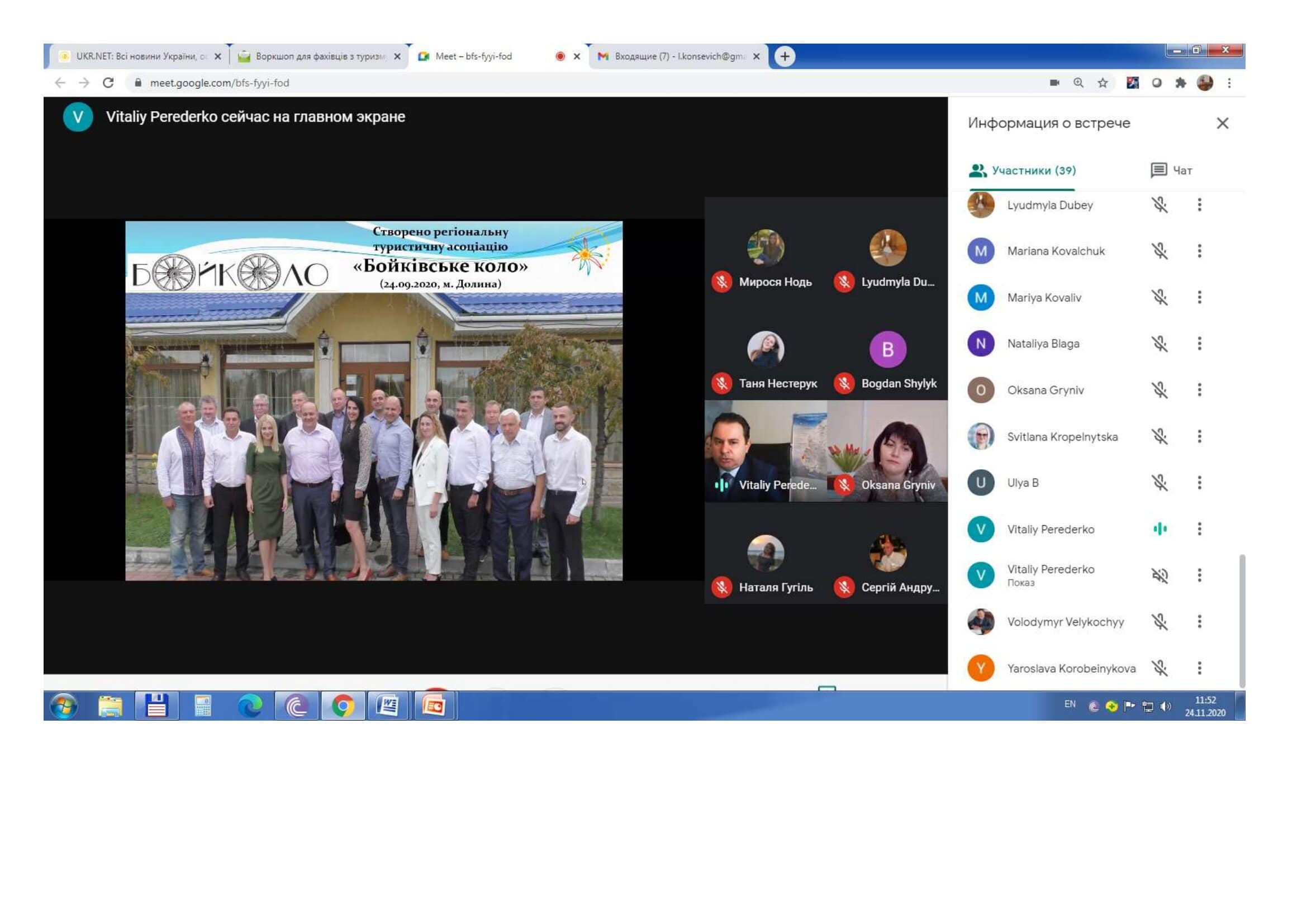The width and height of the screenshot is (1307, 924).
Task: Open Microsoft Word from the taskbar
Action: pyautogui.click(x=388, y=707)
